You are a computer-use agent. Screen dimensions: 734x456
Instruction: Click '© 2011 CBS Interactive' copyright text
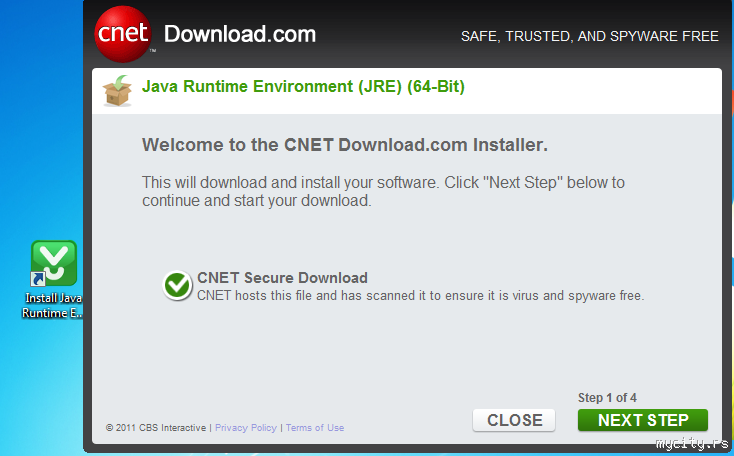point(156,427)
